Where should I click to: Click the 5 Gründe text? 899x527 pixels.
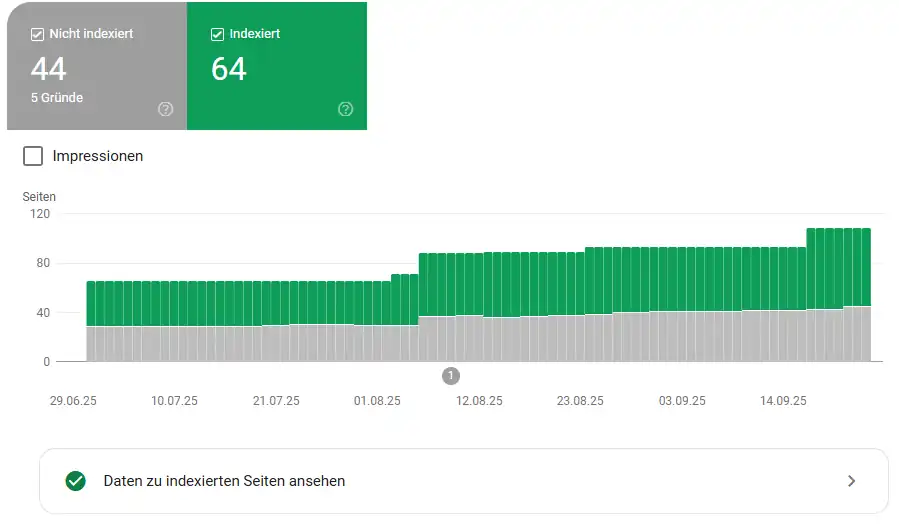(57, 98)
